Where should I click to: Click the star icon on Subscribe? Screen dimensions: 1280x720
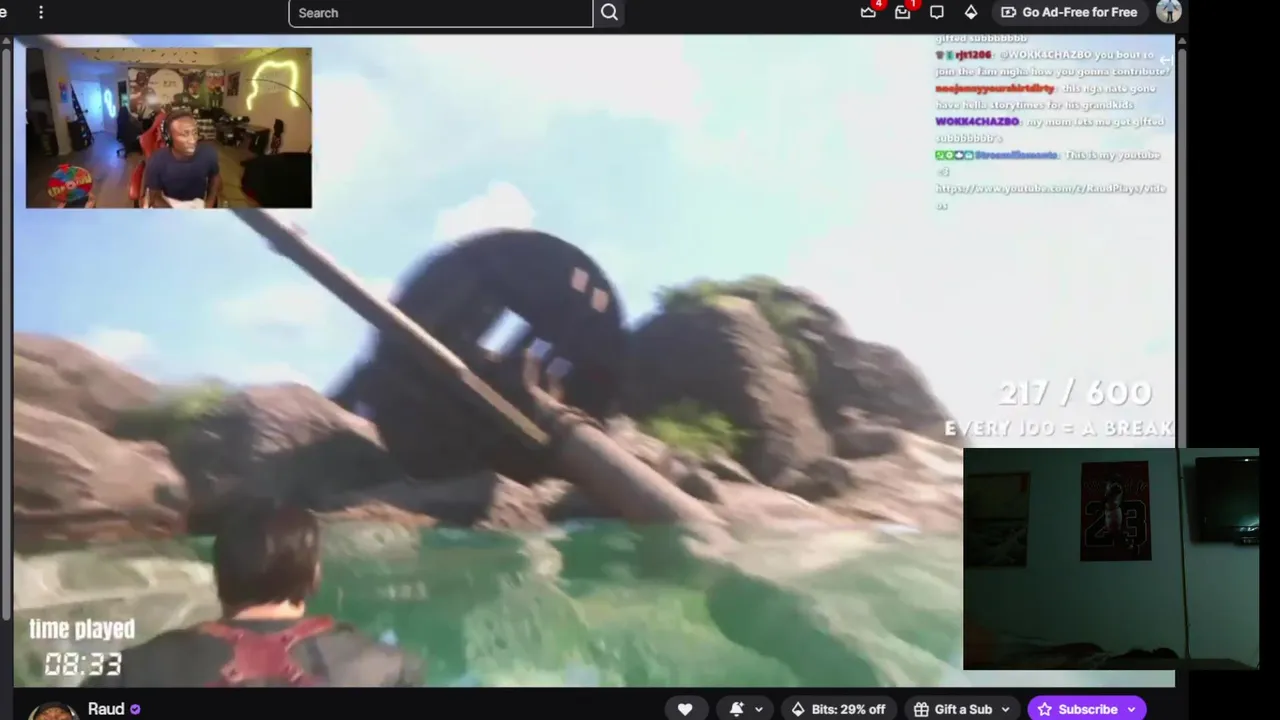click(1045, 709)
